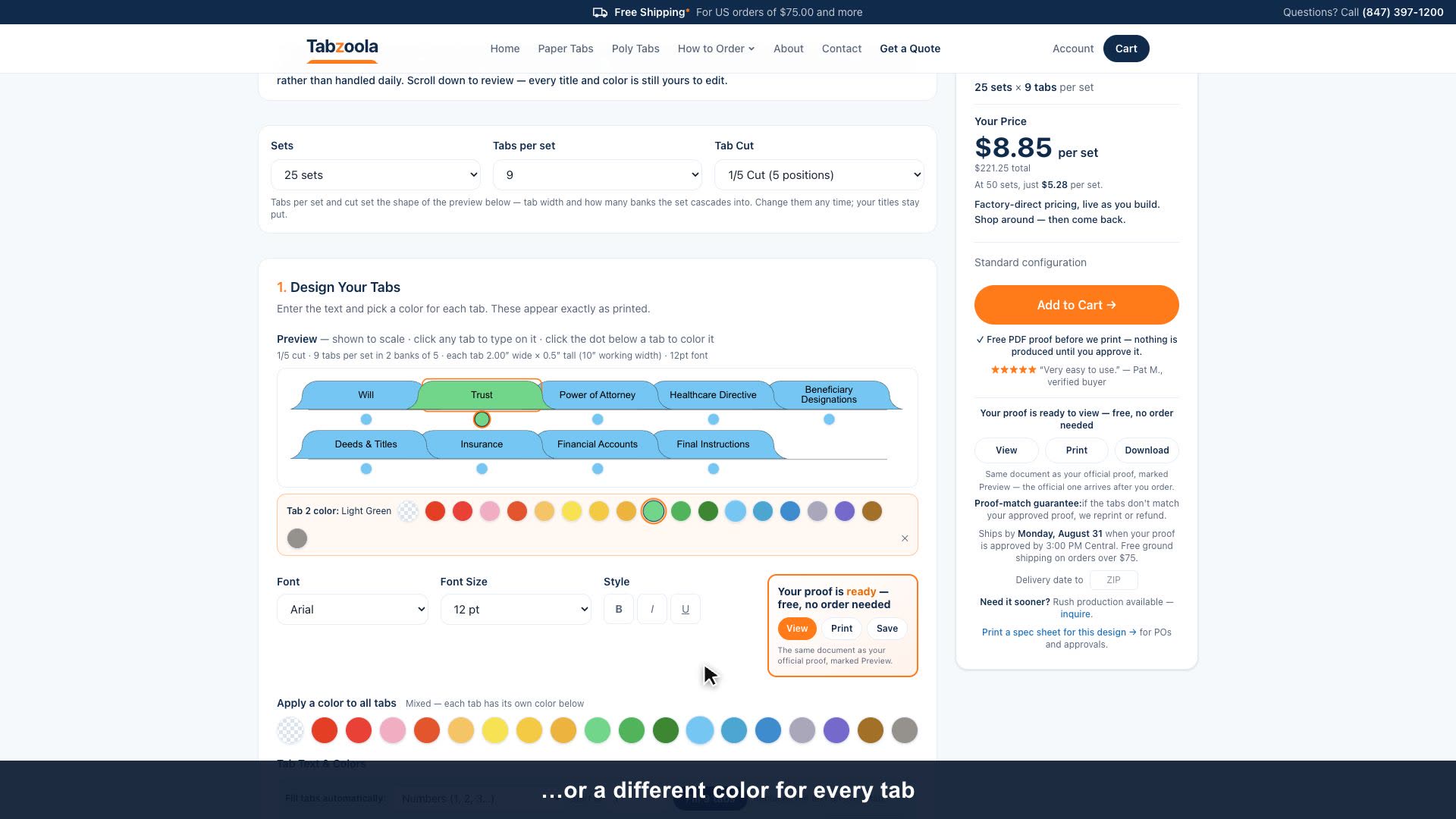The width and height of the screenshot is (1456, 819).
Task: Select the Final Instructions tab in preview
Action: coord(713,444)
